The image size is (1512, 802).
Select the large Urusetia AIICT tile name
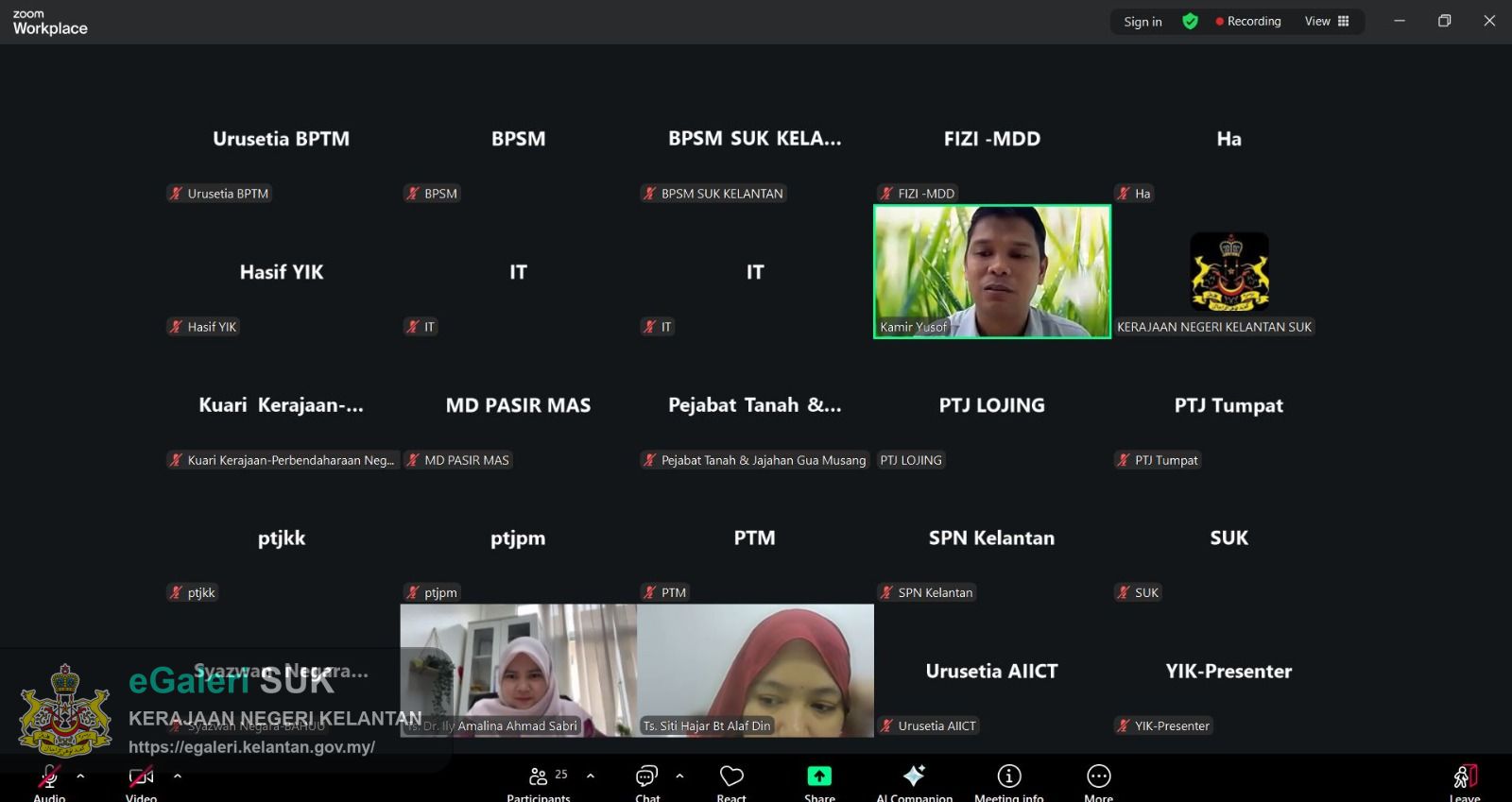[x=991, y=672]
